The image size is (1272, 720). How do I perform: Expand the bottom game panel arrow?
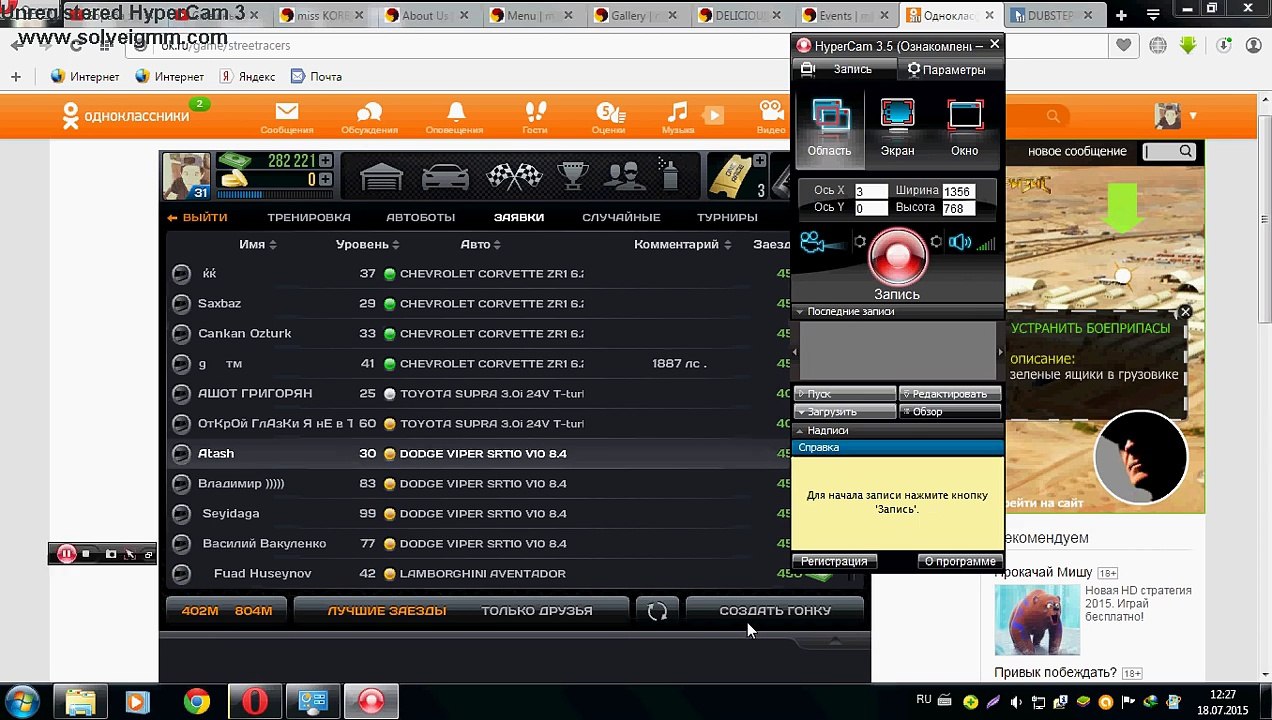[x=835, y=640]
